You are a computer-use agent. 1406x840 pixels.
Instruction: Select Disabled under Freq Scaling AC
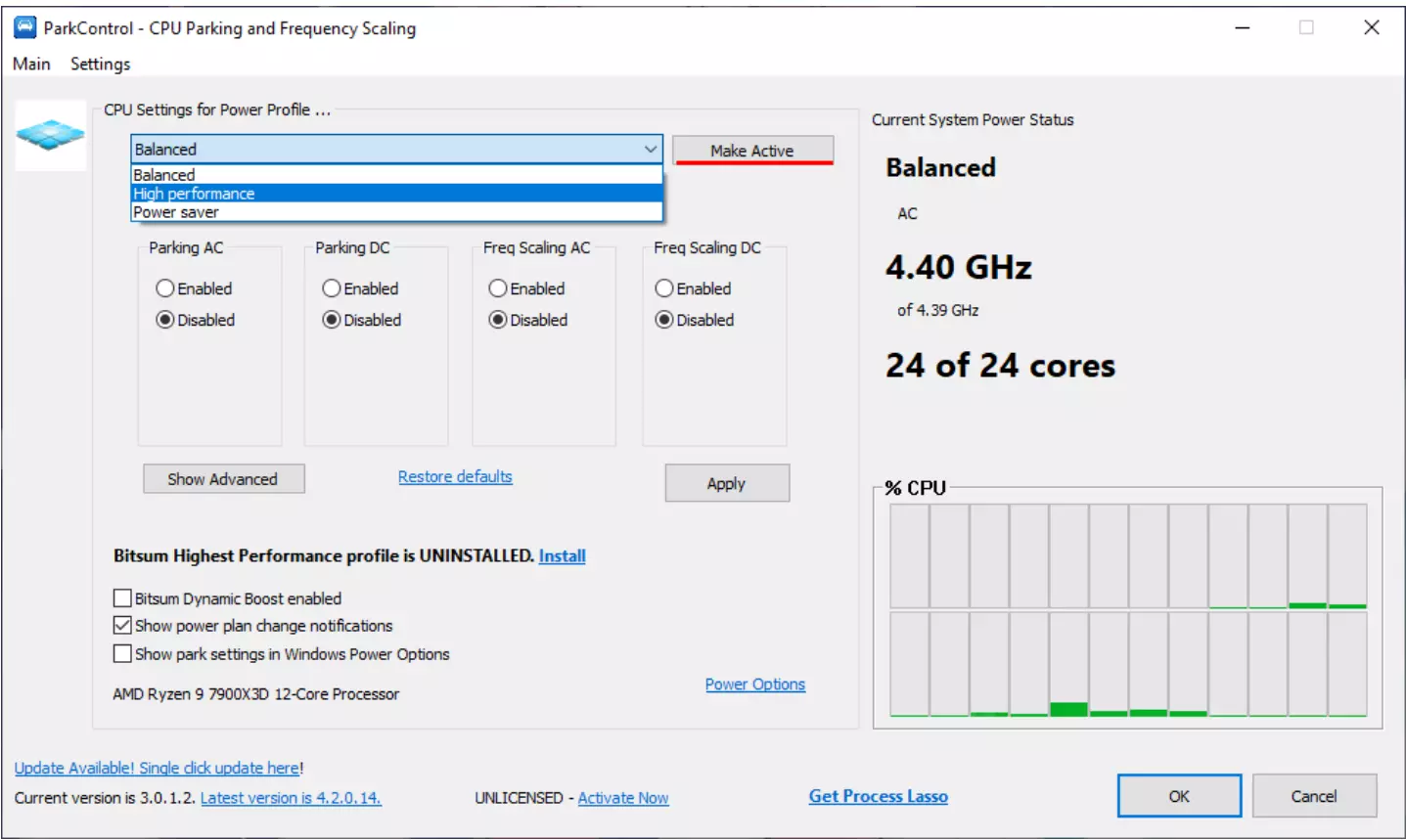(528, 320)
